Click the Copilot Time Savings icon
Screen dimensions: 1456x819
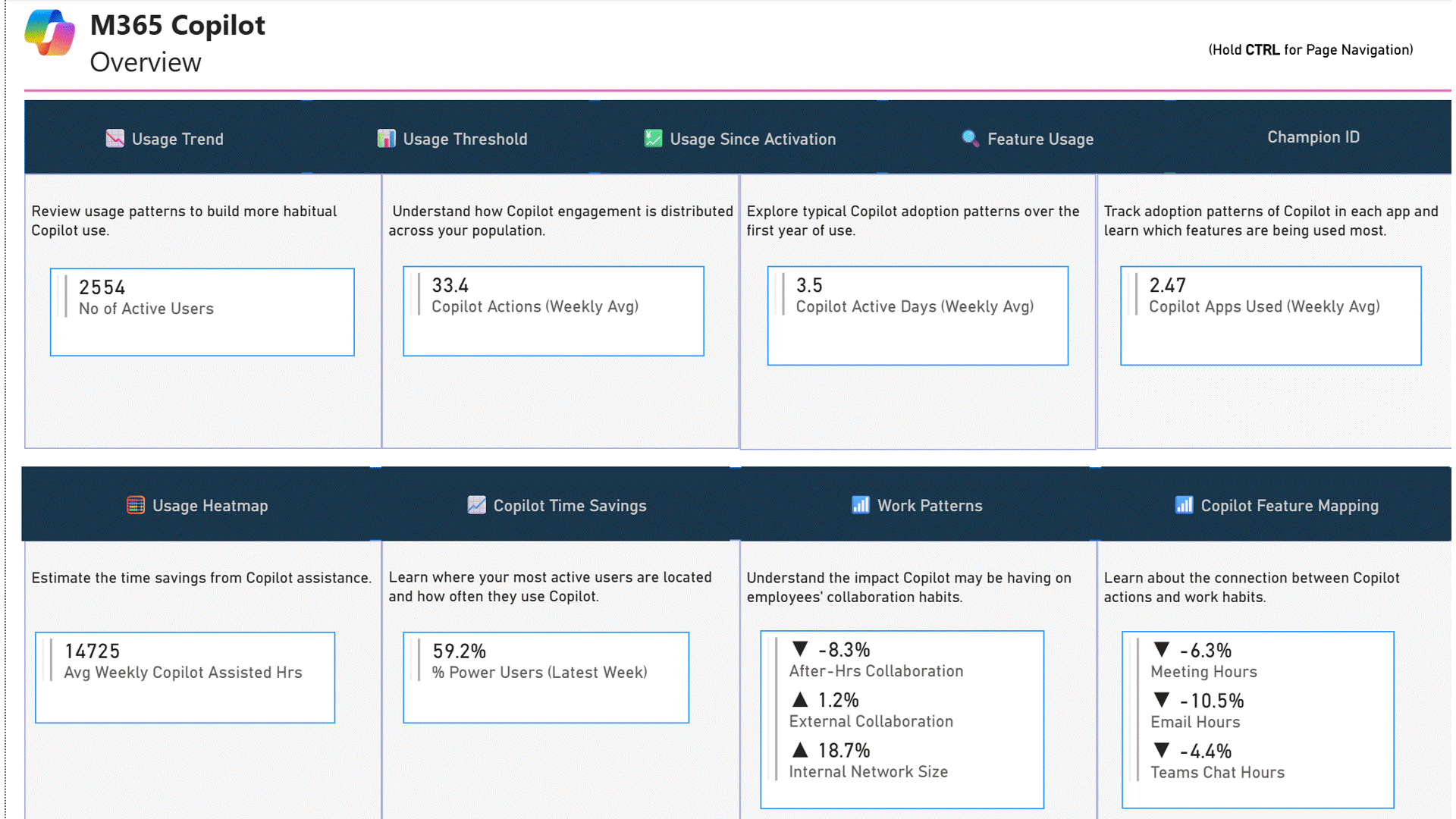tap(476, 505)
